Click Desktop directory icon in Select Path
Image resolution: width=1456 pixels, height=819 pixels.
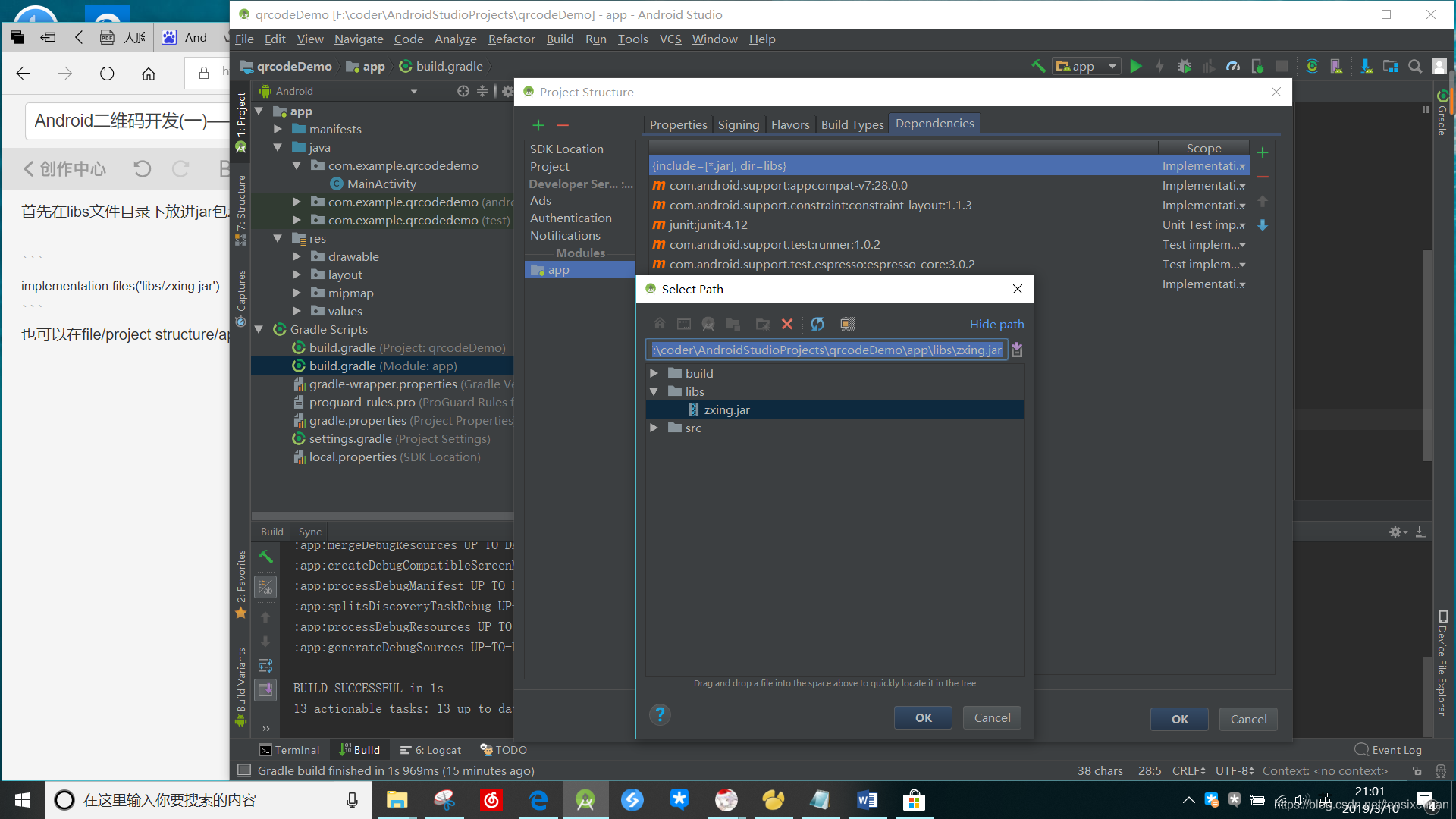click(684, 324)
